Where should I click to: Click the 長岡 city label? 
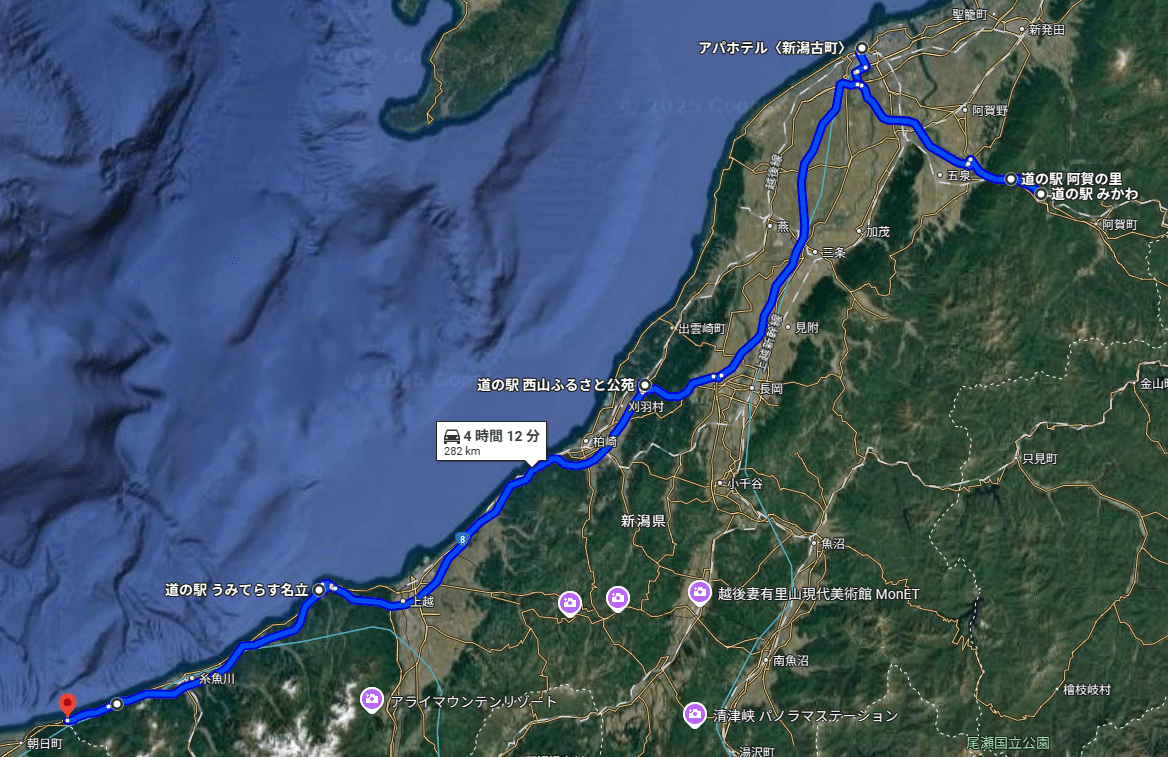pos(770,388)
